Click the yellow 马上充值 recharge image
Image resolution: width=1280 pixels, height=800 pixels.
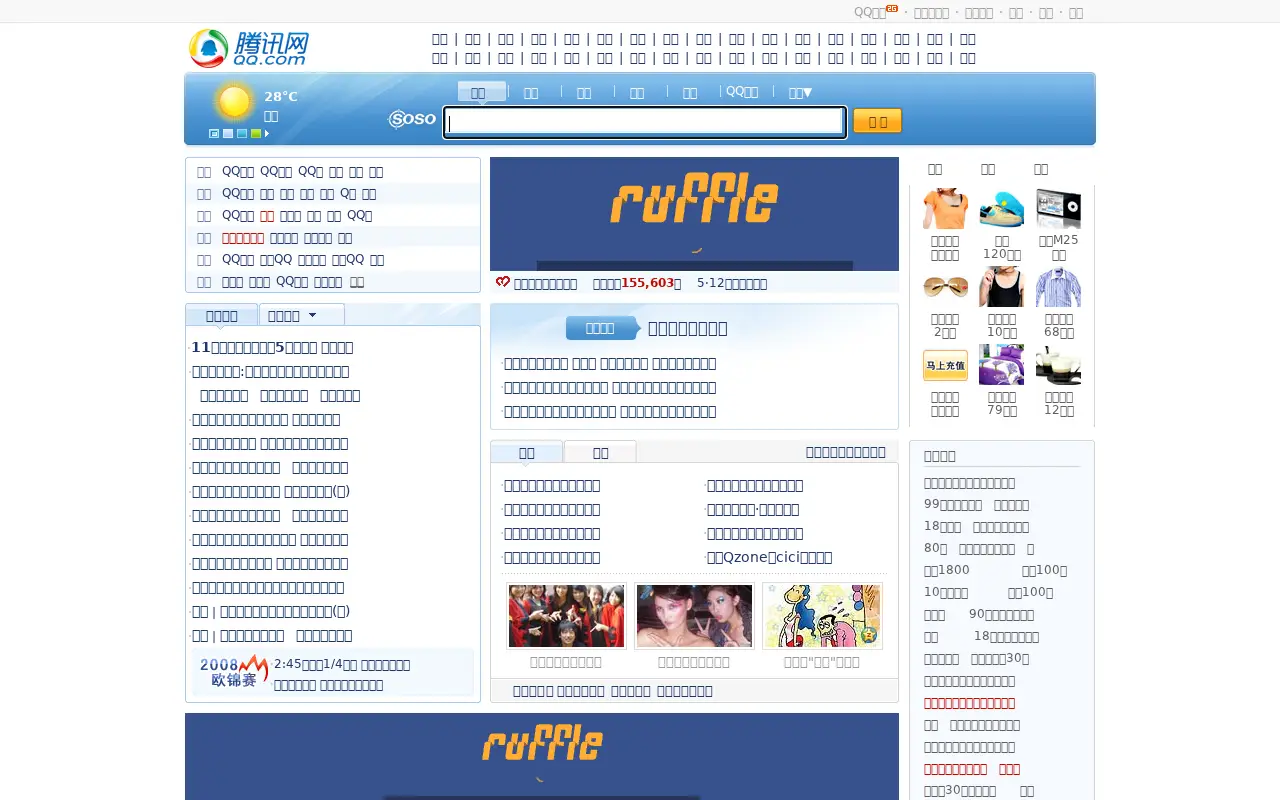[945, 365]
